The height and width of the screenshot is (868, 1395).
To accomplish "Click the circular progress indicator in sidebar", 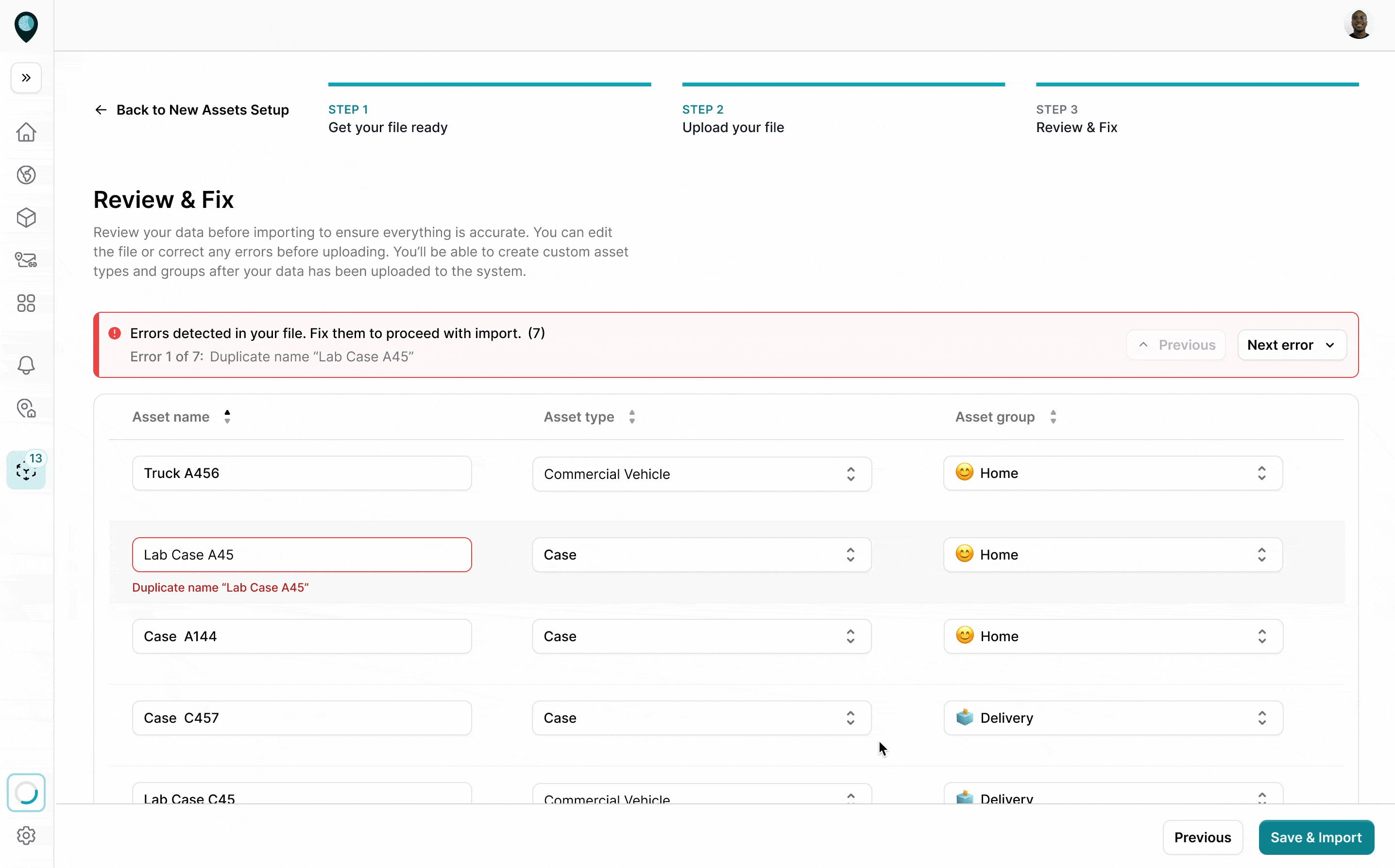I will click(26, 793).
